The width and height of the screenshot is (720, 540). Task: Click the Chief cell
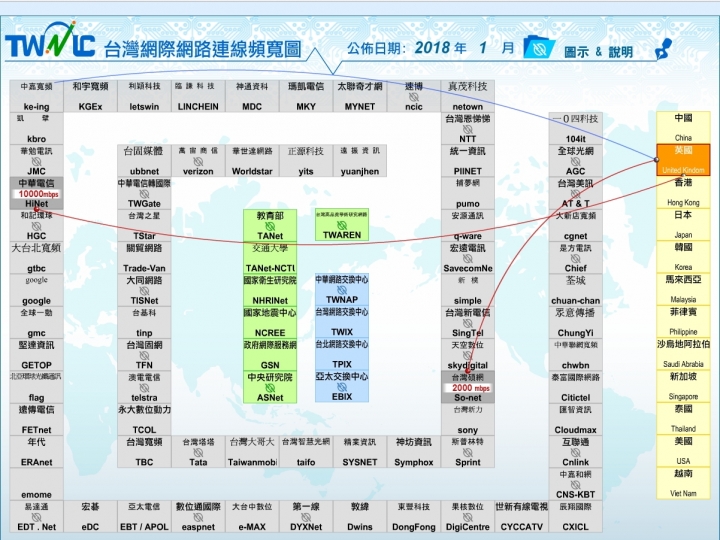coord(575,258)
